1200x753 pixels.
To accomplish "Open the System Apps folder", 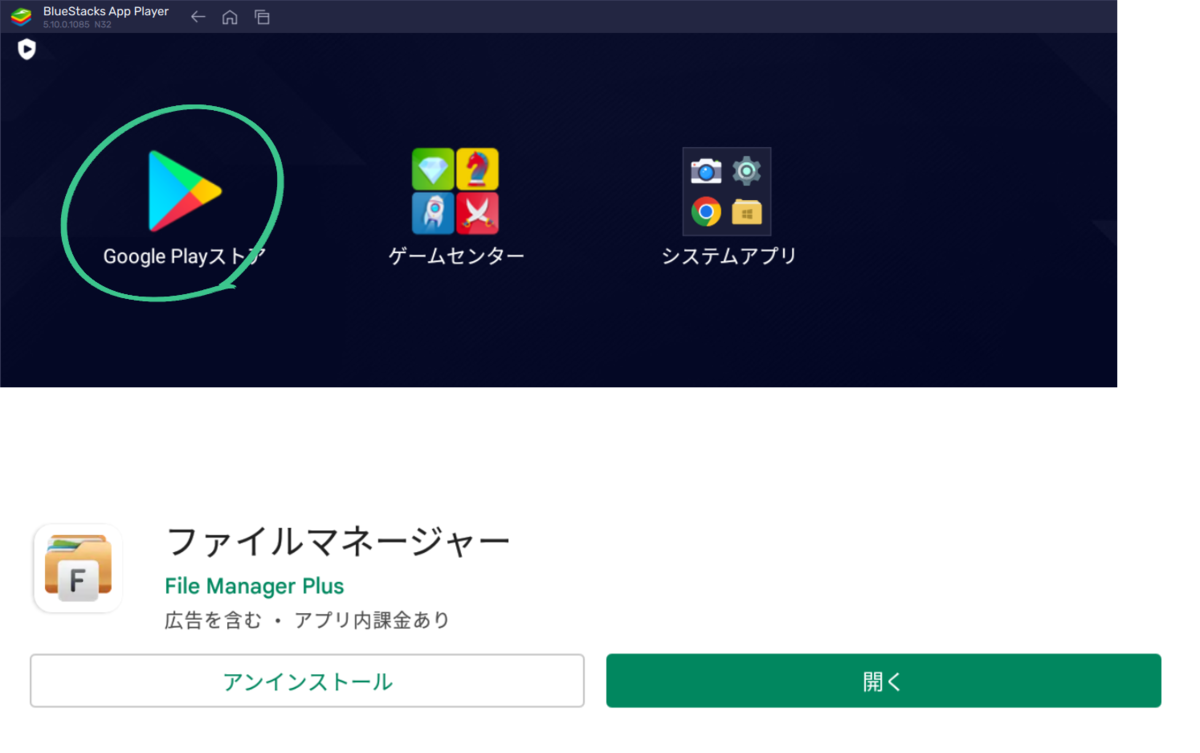I will 727,191.
